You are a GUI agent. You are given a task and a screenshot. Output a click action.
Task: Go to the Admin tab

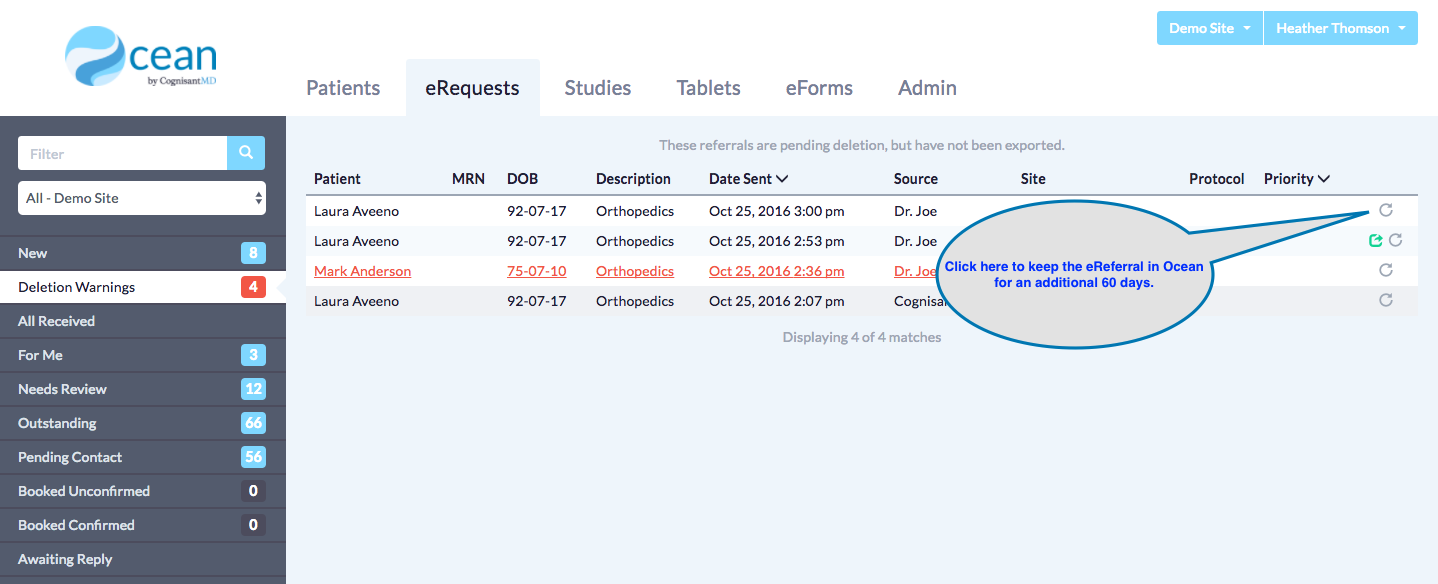point(927,88)
